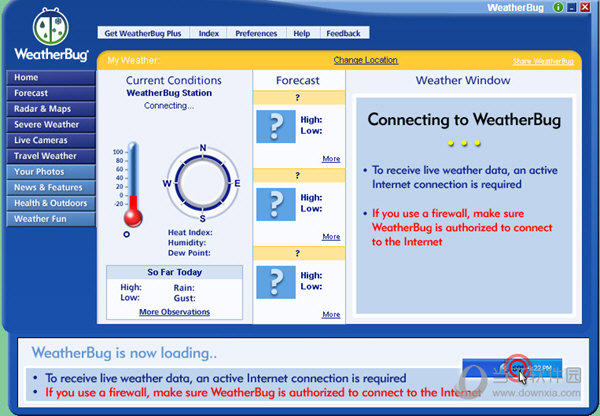
Task: Click the Current Conditions heading
Action: 174,80
